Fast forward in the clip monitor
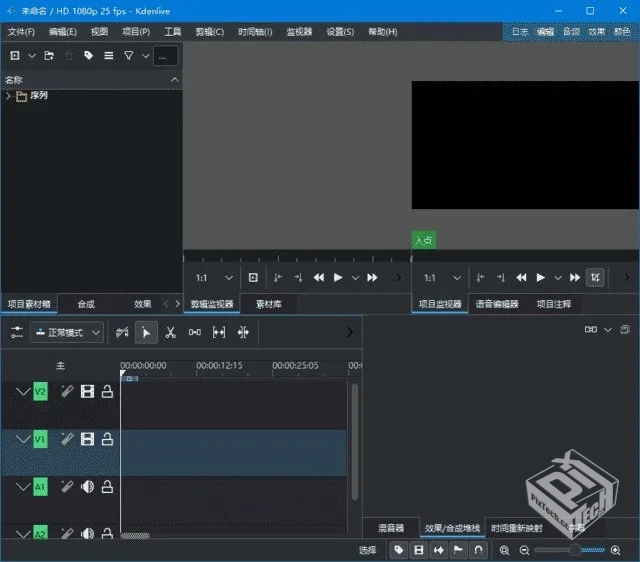The height and width of the screenshot is (562, 640). [x=372, y=278]
